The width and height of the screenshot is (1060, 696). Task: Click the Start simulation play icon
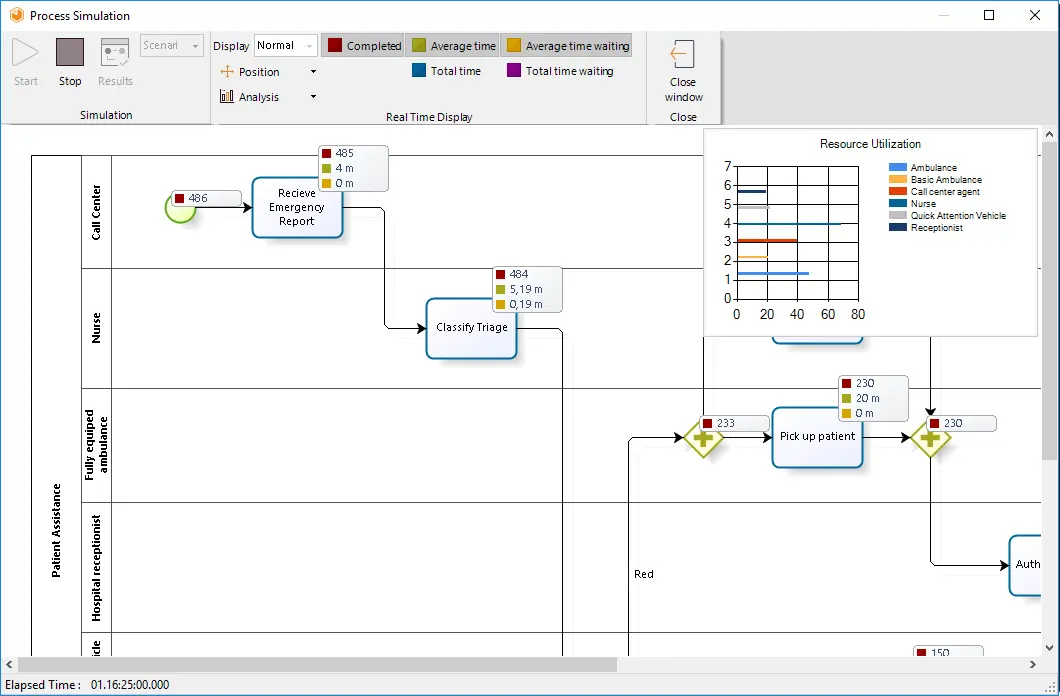tap(26, 53)
